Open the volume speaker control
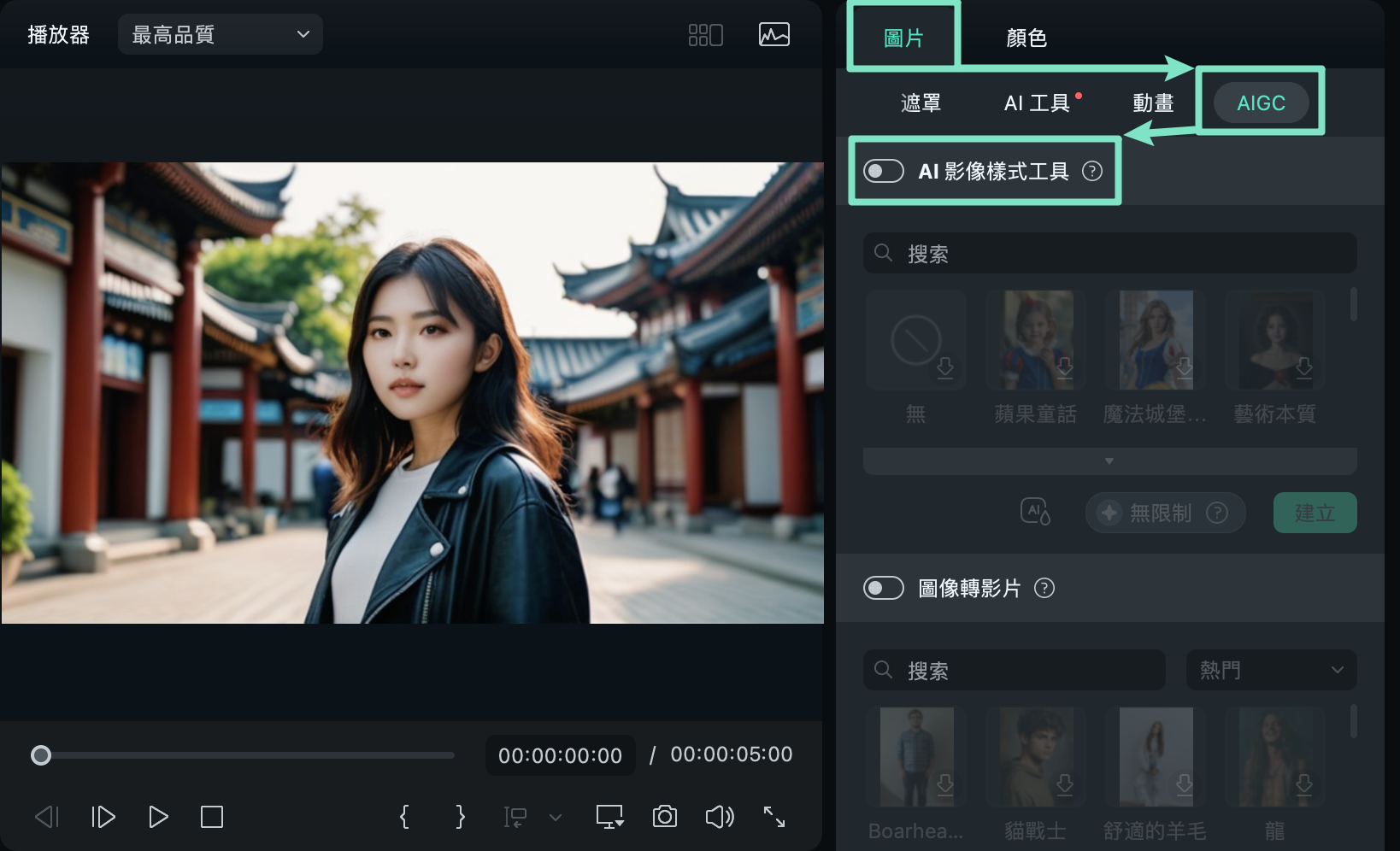 coord(720,817)
